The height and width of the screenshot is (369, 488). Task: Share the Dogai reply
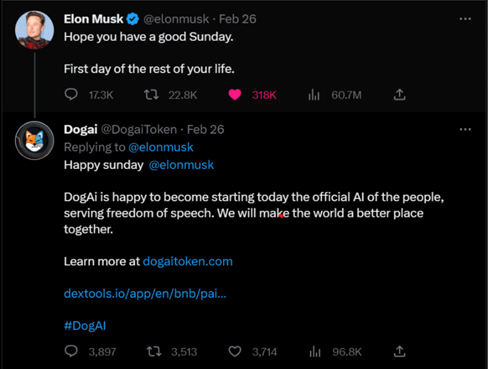(399, 351)
